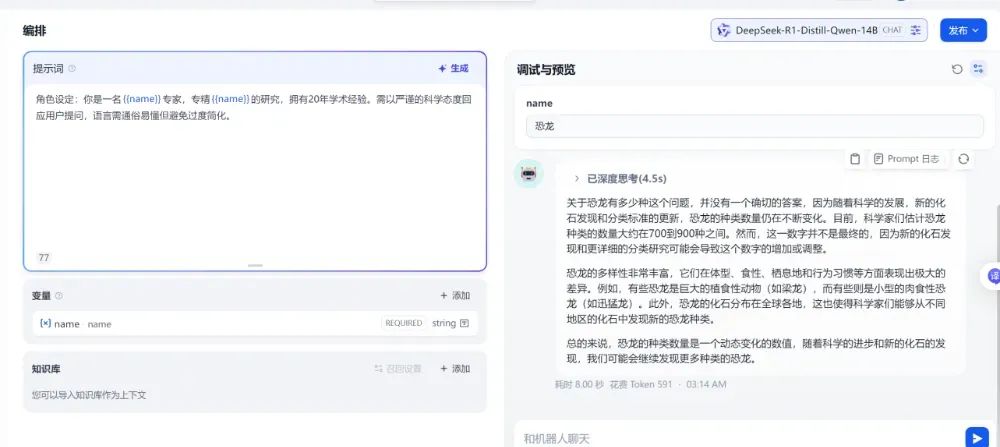
Task: Add a knowledge base with 知识库 添加
Action: 455,369
